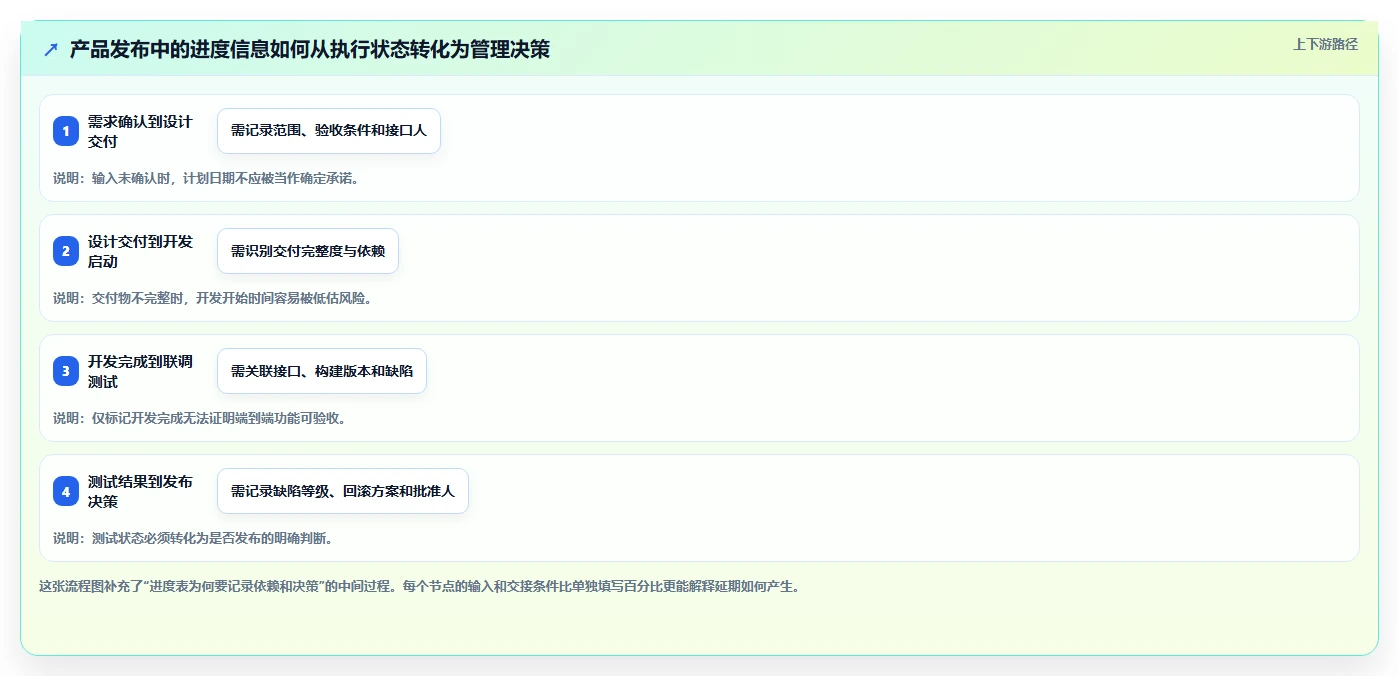
Task: Click the 需关联接口、构建版本和缺陷 chip
Action: click(x=322, y=371)
